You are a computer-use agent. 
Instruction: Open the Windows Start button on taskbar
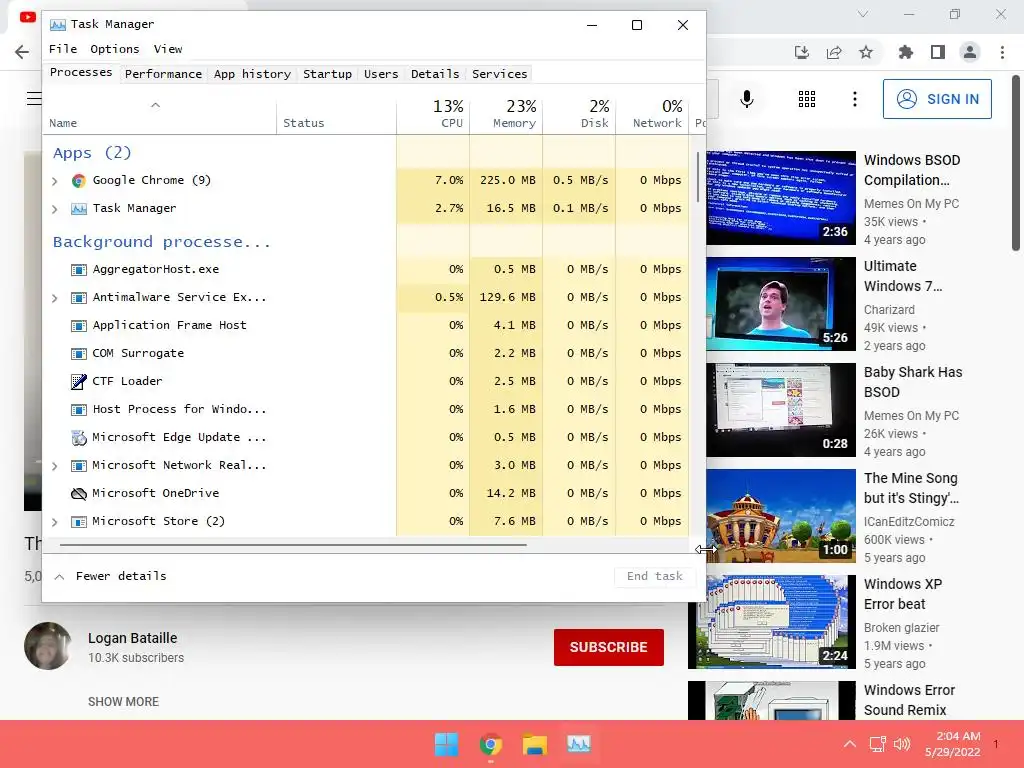pos(447,744)
